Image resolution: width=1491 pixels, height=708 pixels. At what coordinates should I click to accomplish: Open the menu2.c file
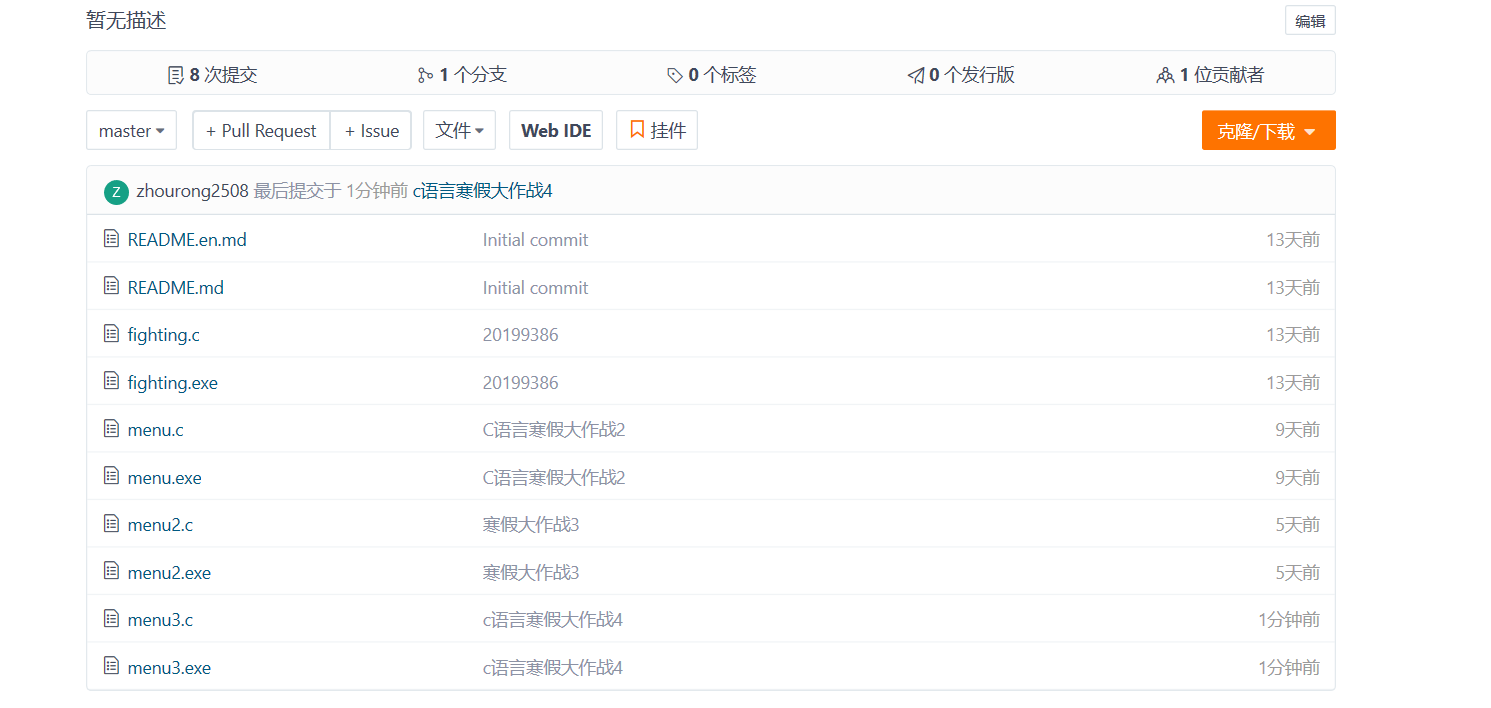[161, 525]
